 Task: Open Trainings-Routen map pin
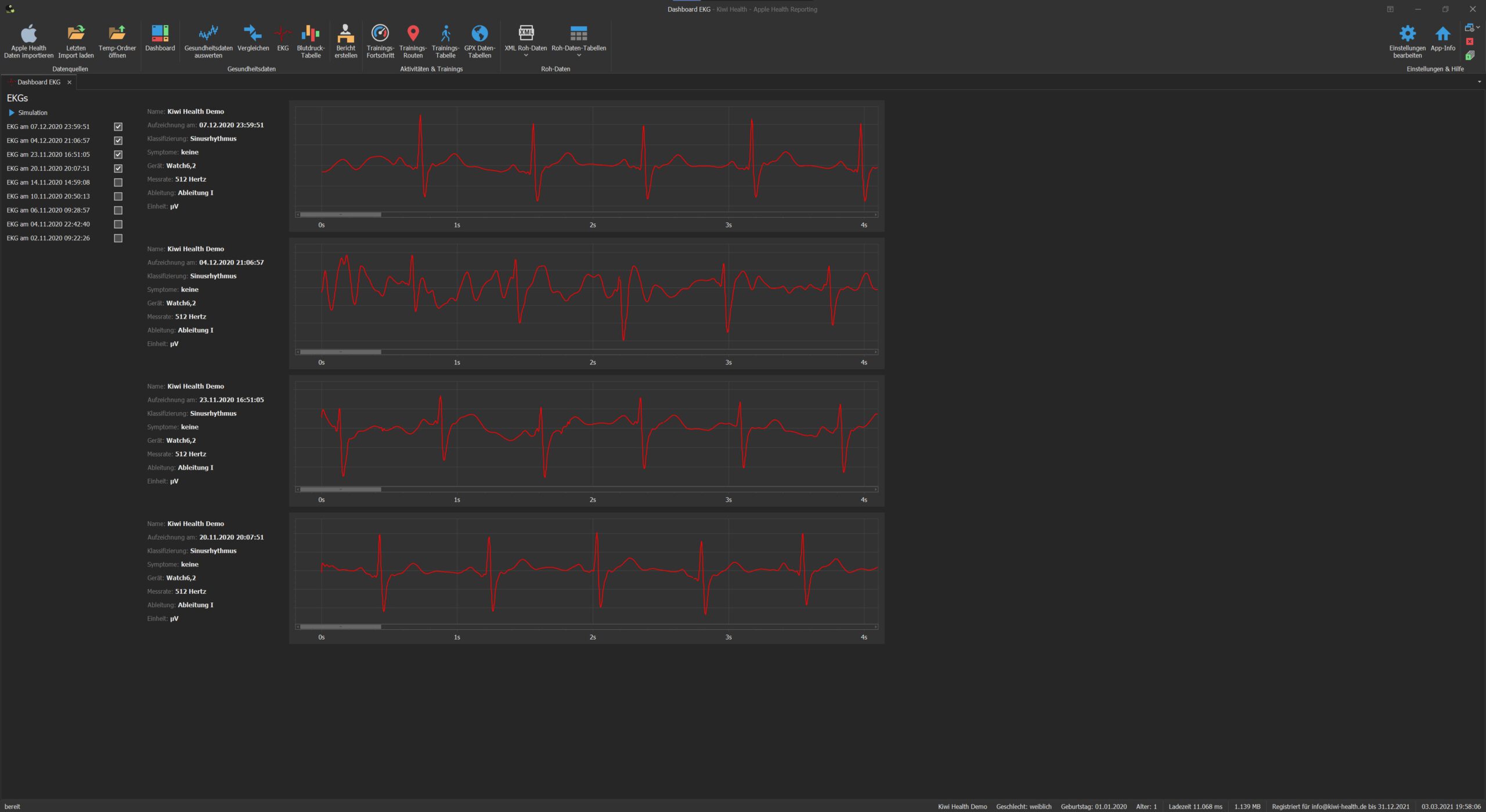413,34
